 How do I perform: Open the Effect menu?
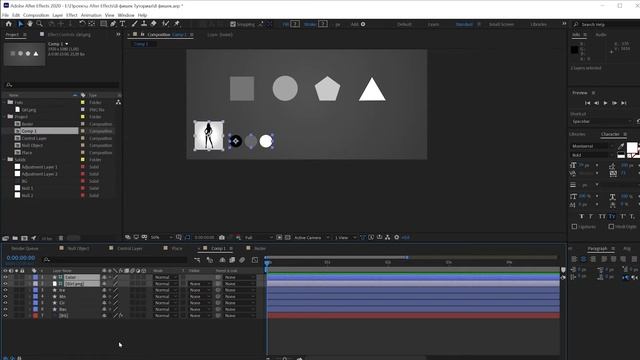(x=72, y=15)
